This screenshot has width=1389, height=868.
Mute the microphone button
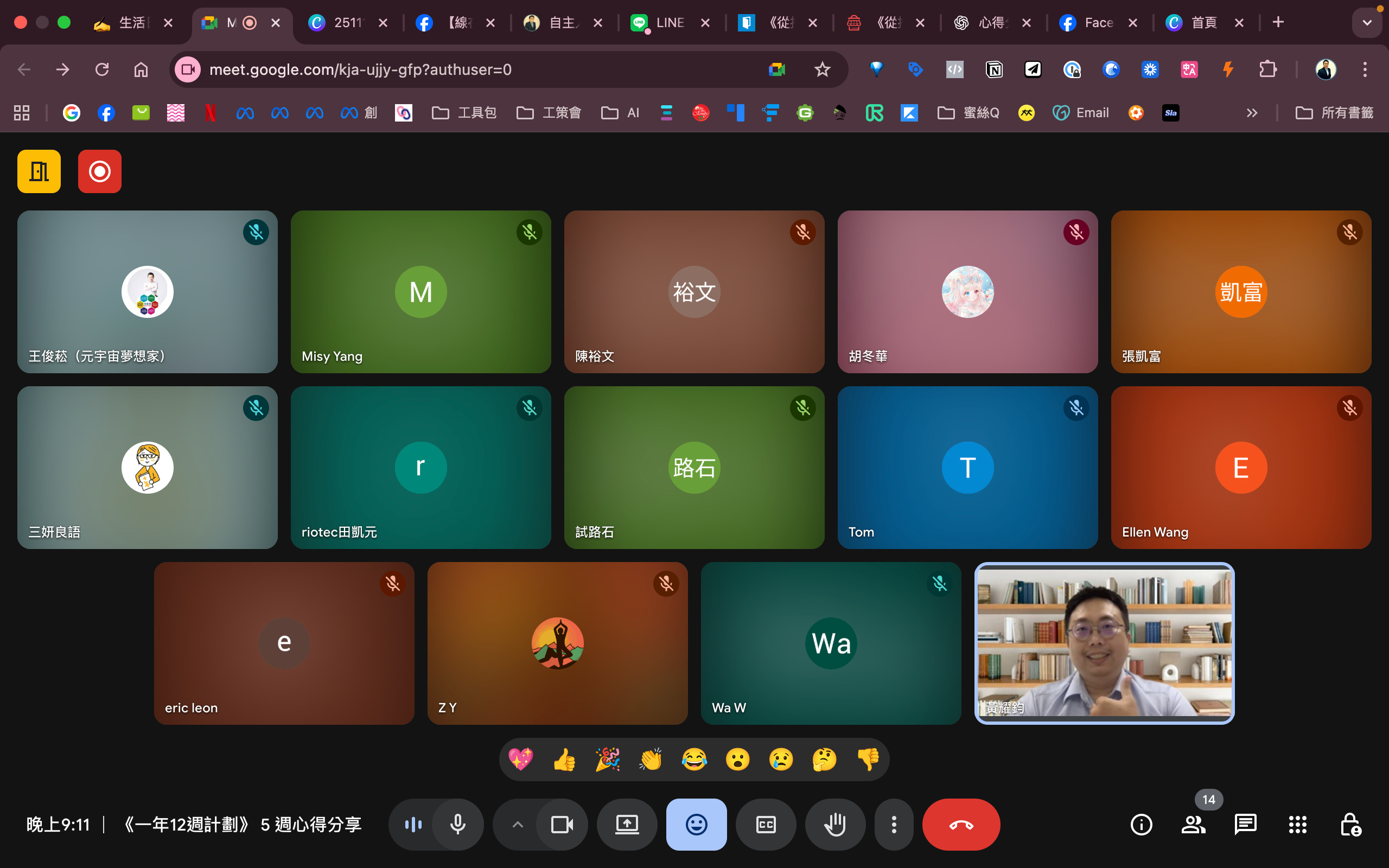click(x=457, y=825)
